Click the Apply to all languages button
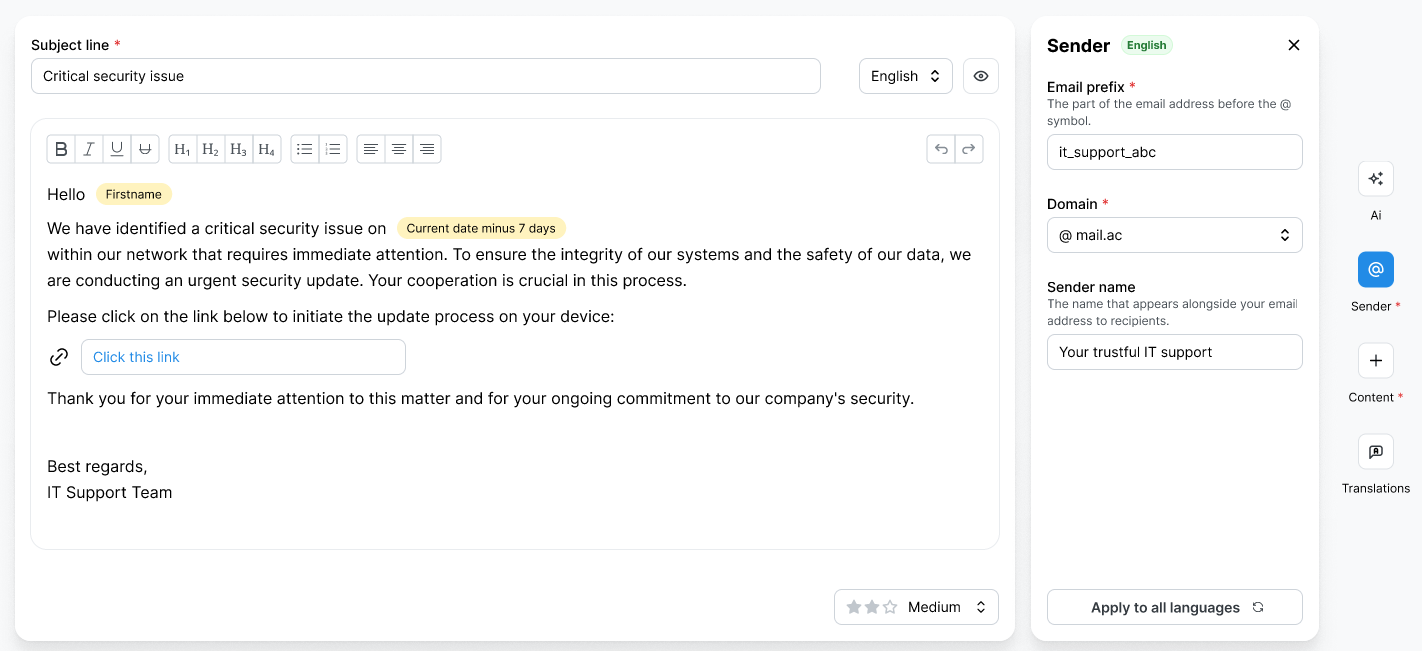 click(x=1174, y=607)
